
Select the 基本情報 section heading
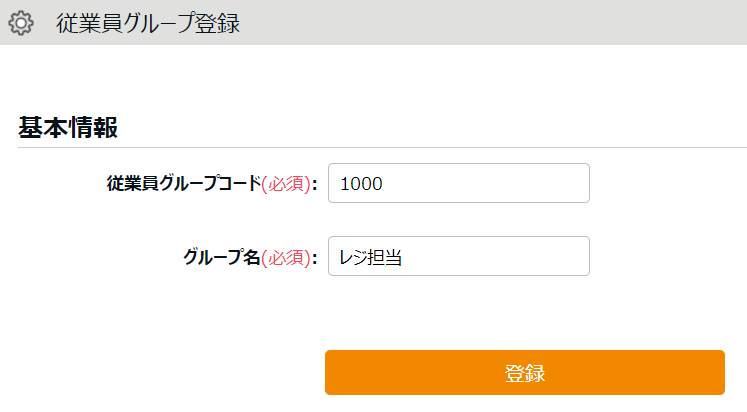(x=68, y=127)
